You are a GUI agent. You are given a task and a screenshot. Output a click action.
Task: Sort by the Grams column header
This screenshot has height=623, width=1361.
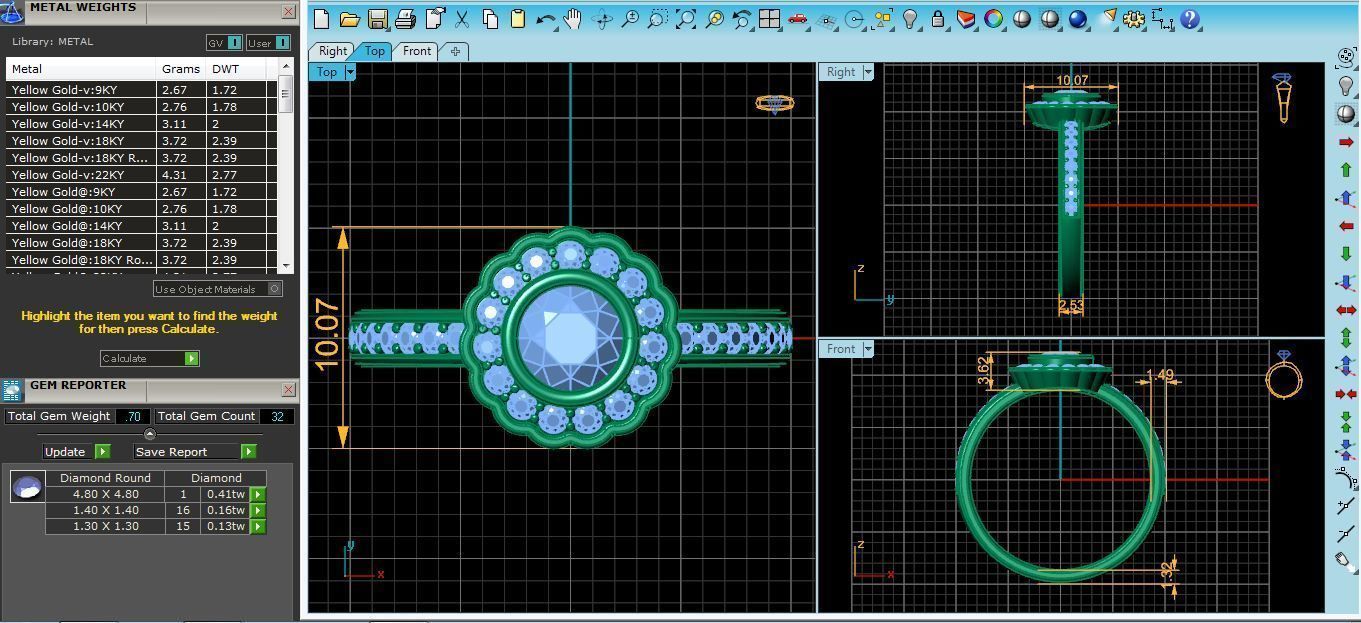pos(181,69)
